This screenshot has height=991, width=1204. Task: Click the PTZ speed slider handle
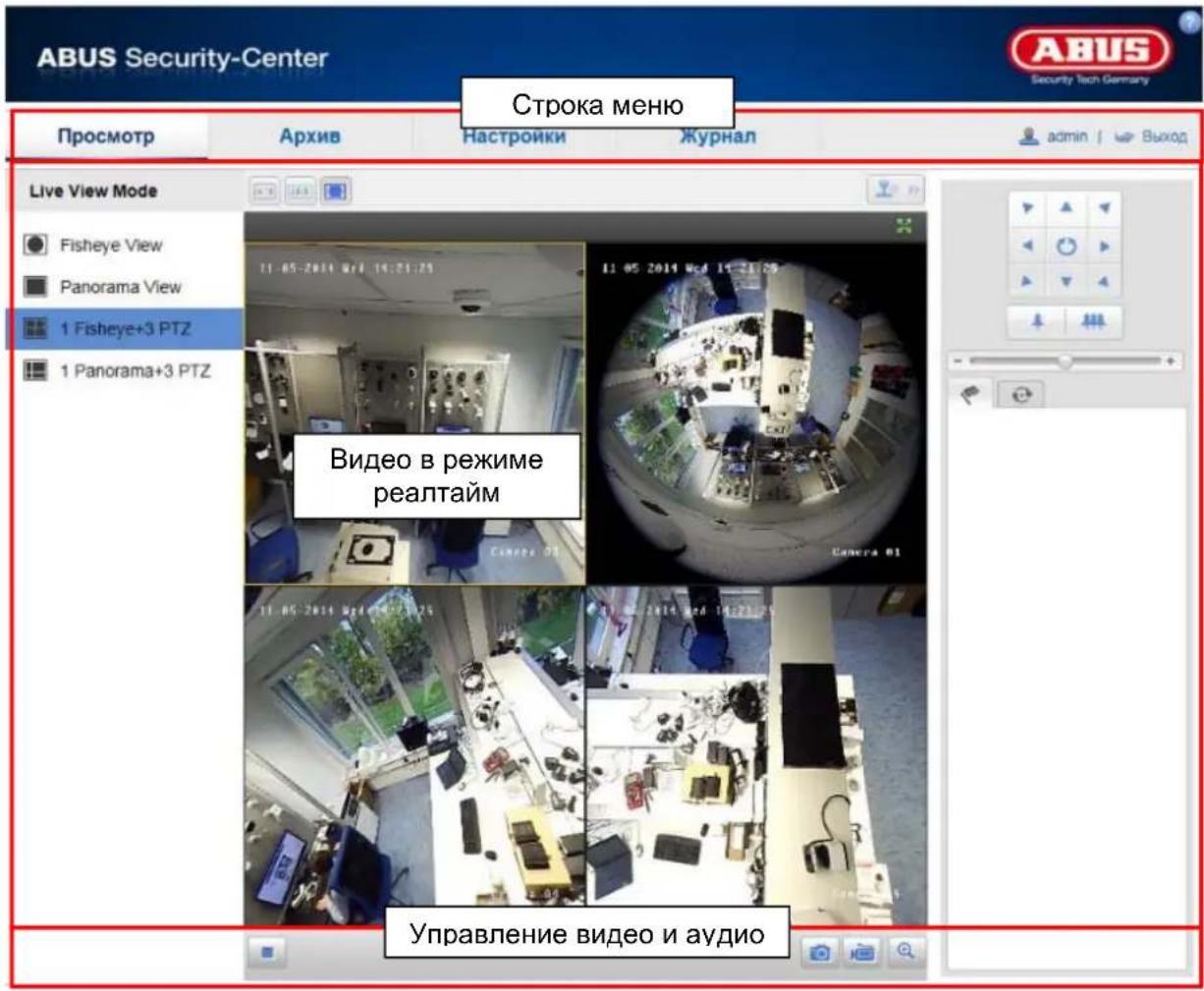1065,362
